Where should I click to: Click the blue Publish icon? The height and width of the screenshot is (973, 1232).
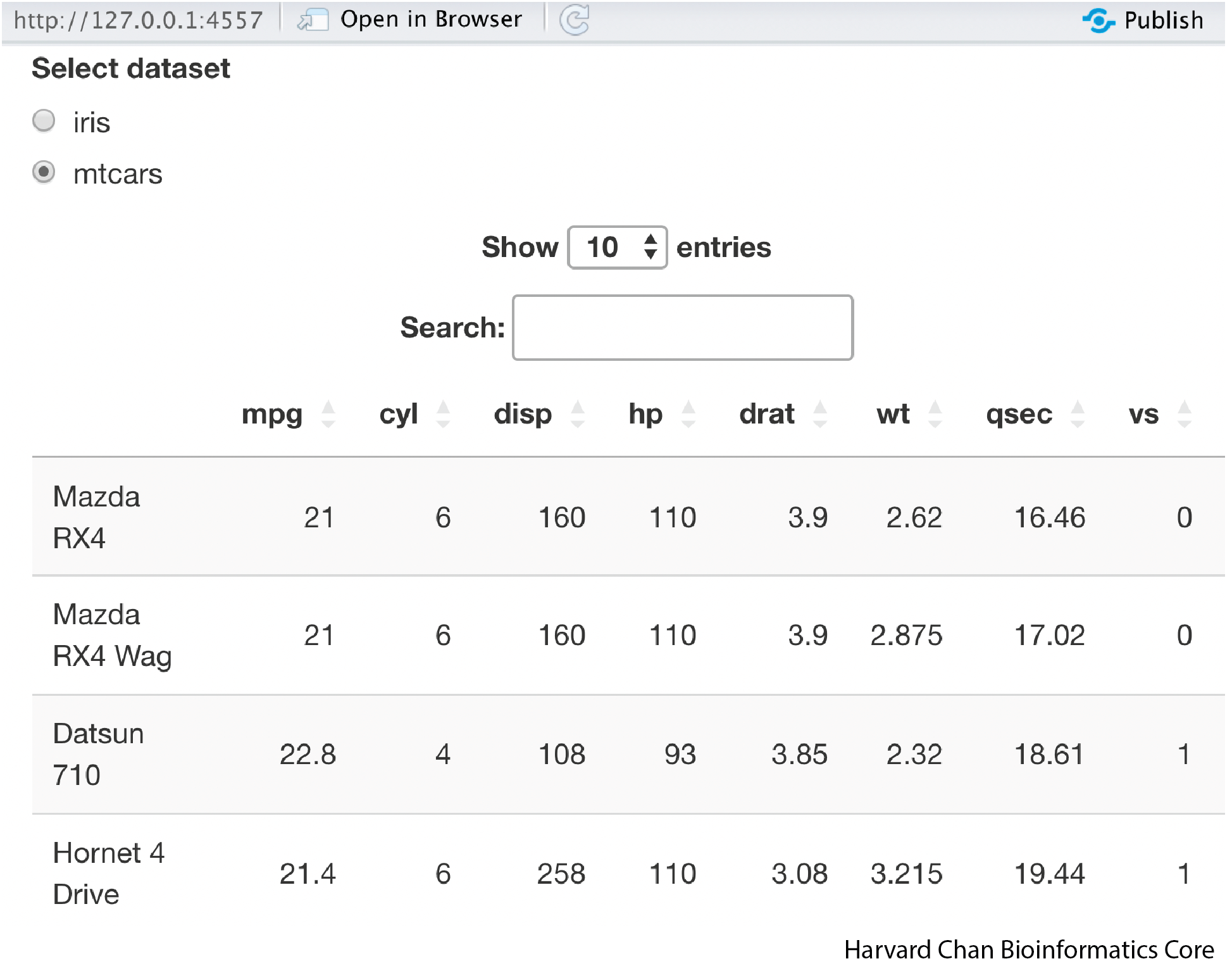click(1098, 20)
